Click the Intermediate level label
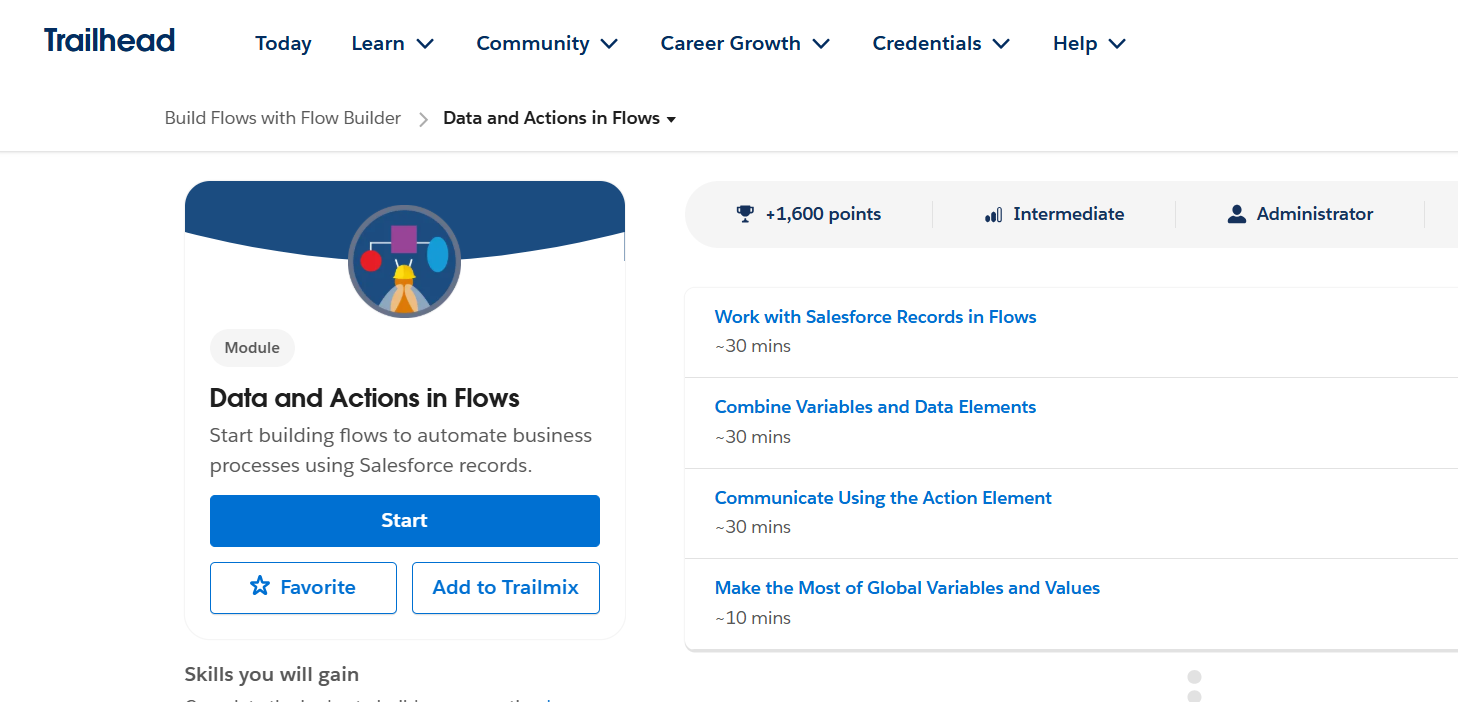The width and height of the screenshot is (1458, 702). coord(1068,214)
